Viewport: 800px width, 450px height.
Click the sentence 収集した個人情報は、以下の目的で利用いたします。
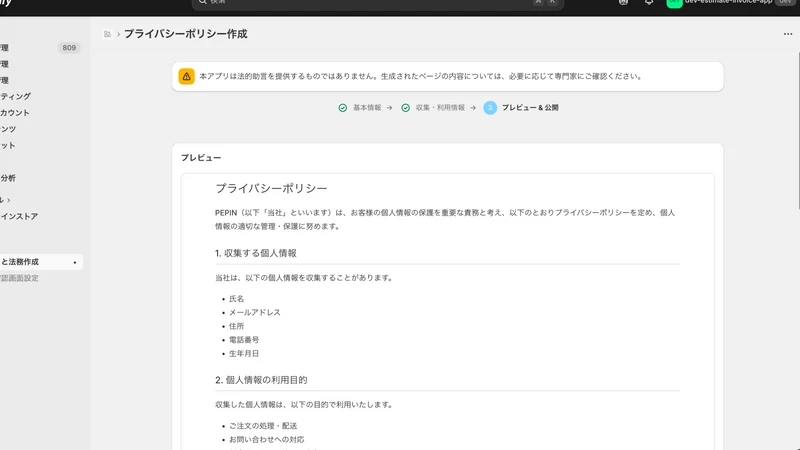305,405
